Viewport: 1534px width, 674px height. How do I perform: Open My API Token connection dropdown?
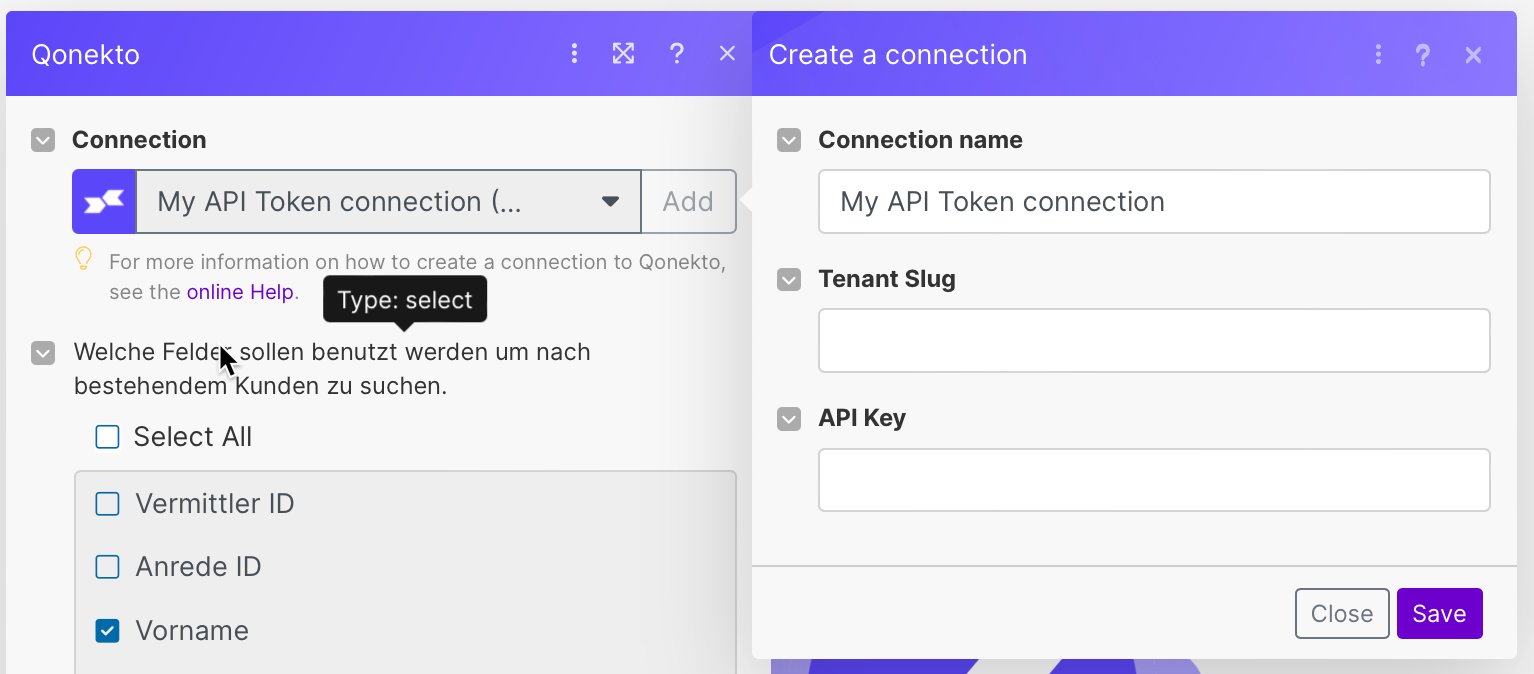pyautogui.click(x=388, y=202)
